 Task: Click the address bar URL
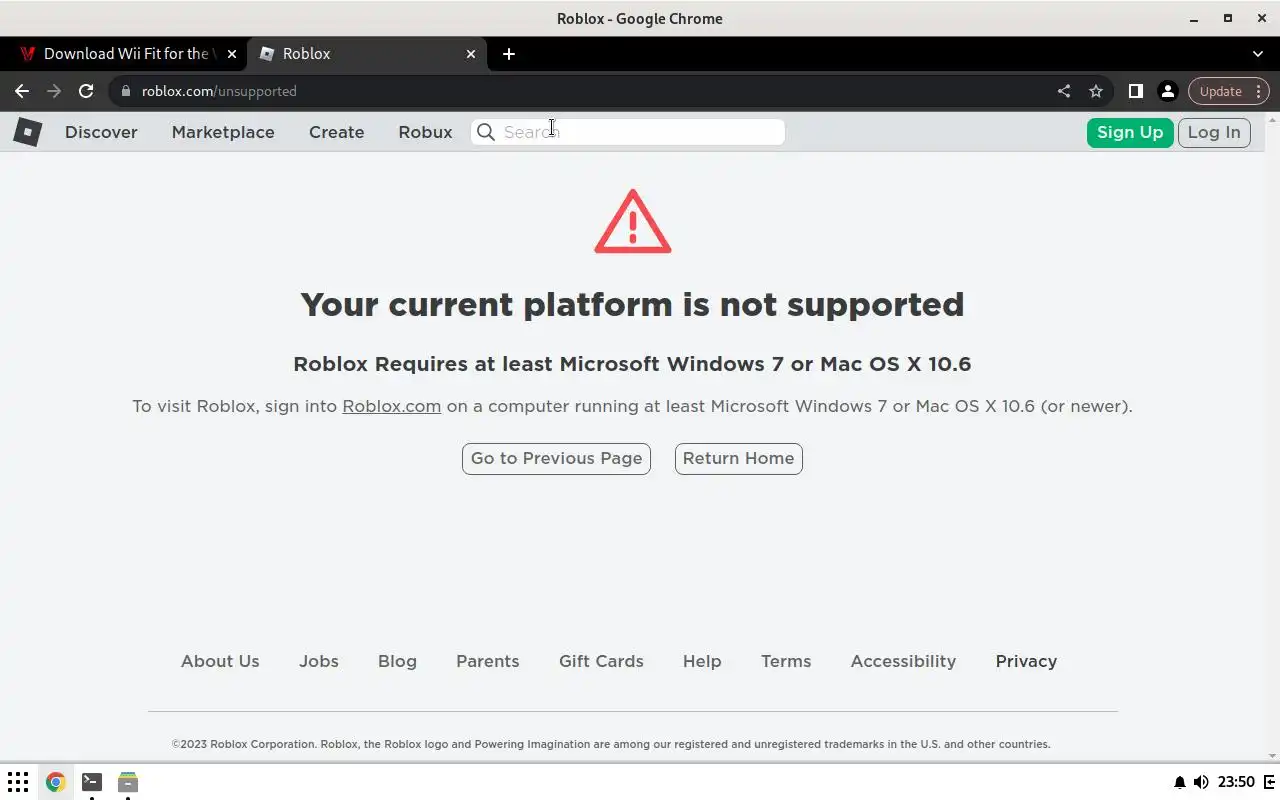219,91
